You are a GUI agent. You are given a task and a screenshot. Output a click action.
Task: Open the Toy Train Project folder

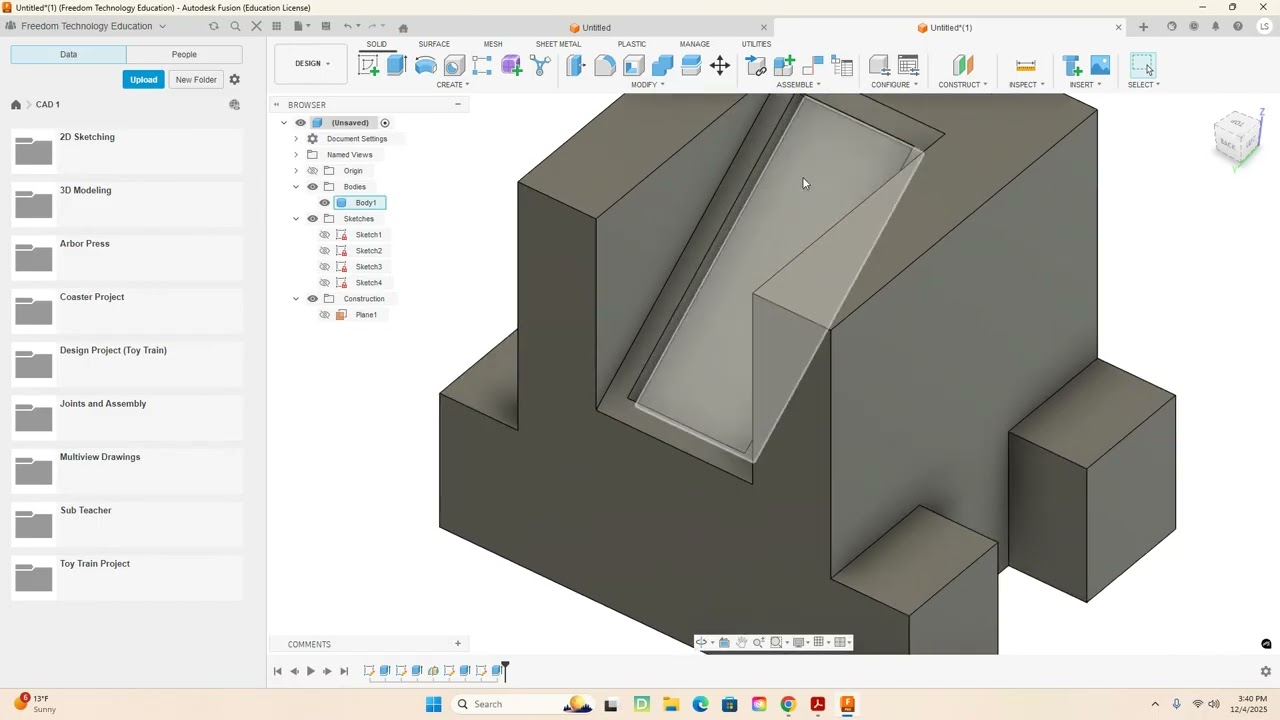coord(127,577)
